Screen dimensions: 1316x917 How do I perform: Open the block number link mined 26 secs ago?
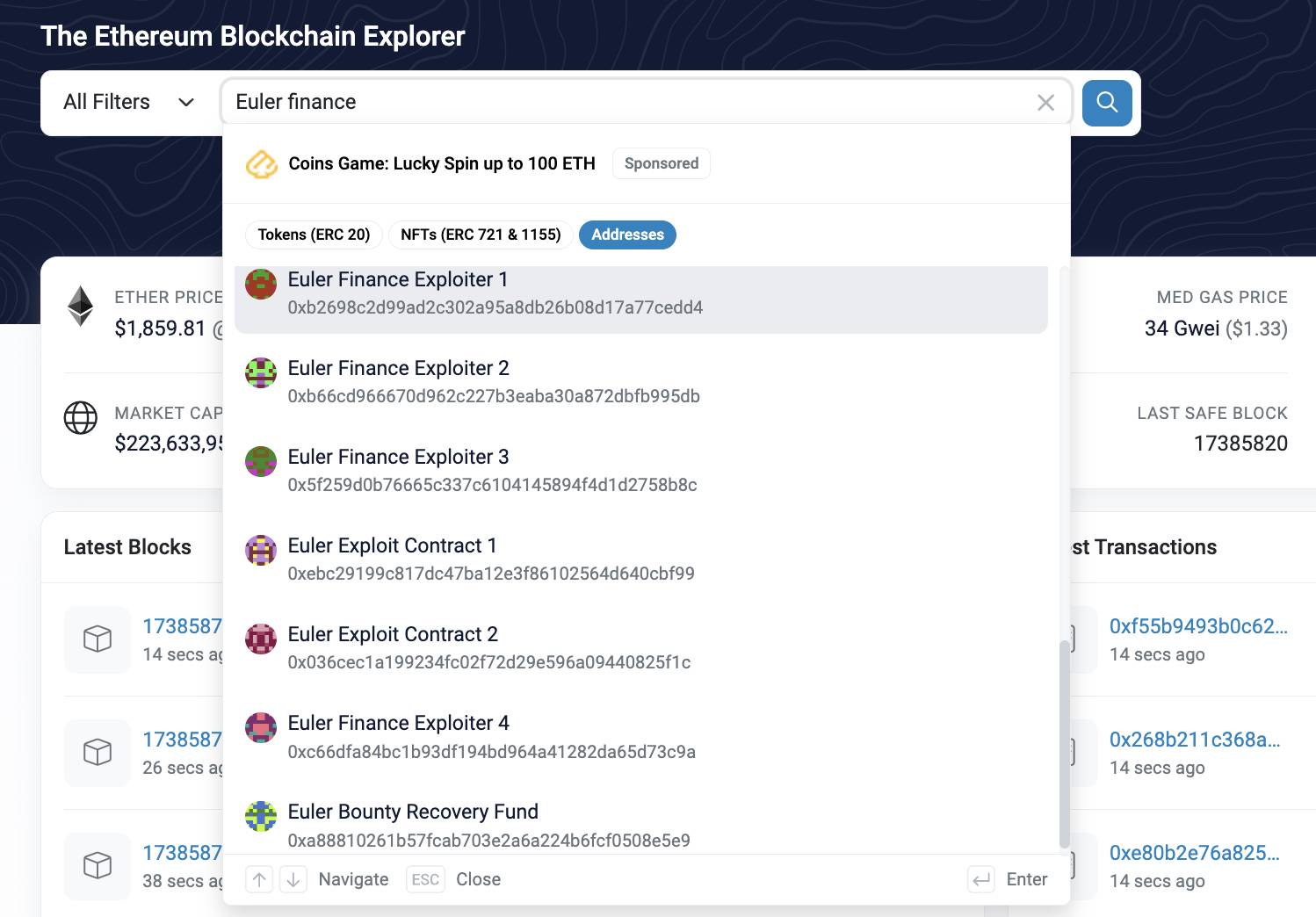183,740
